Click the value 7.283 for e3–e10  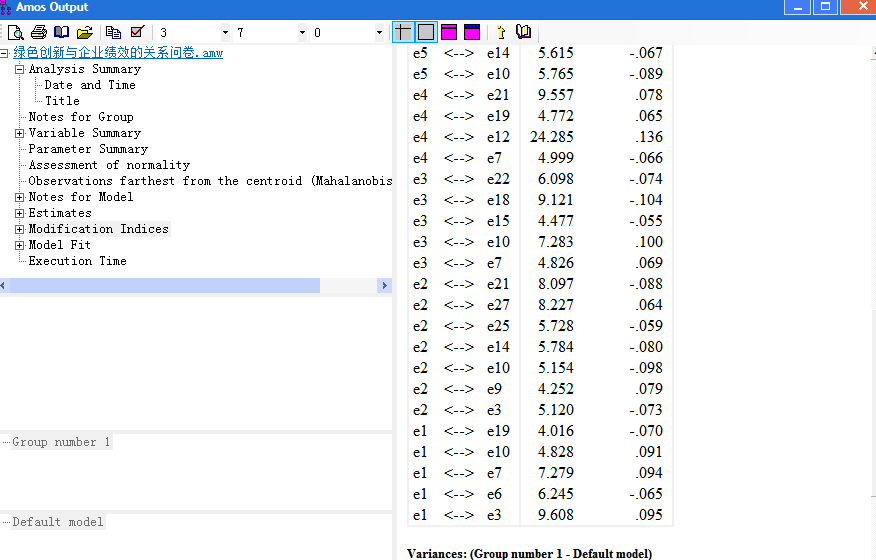(x=556, y=242)
